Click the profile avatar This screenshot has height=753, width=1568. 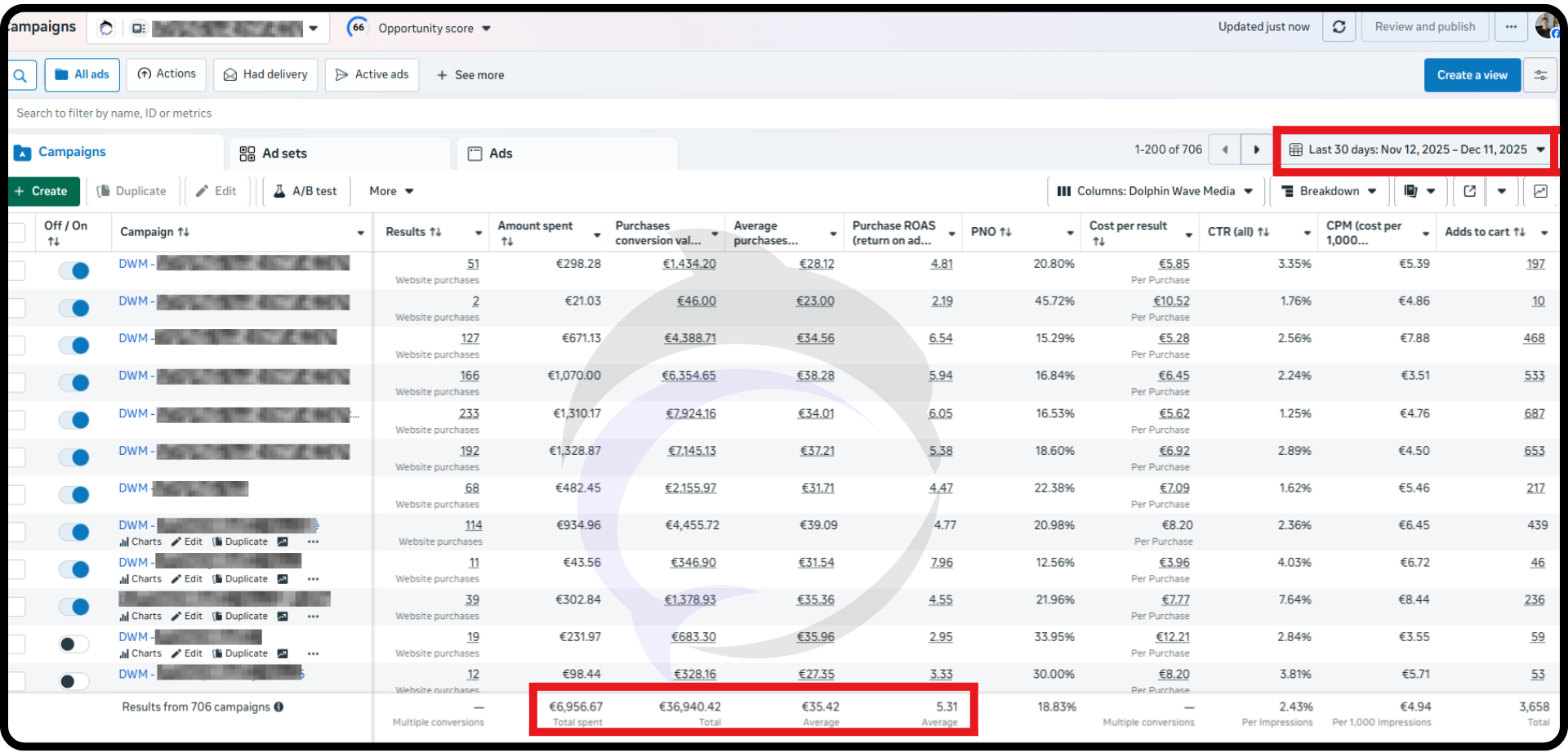pos(1546,25)
